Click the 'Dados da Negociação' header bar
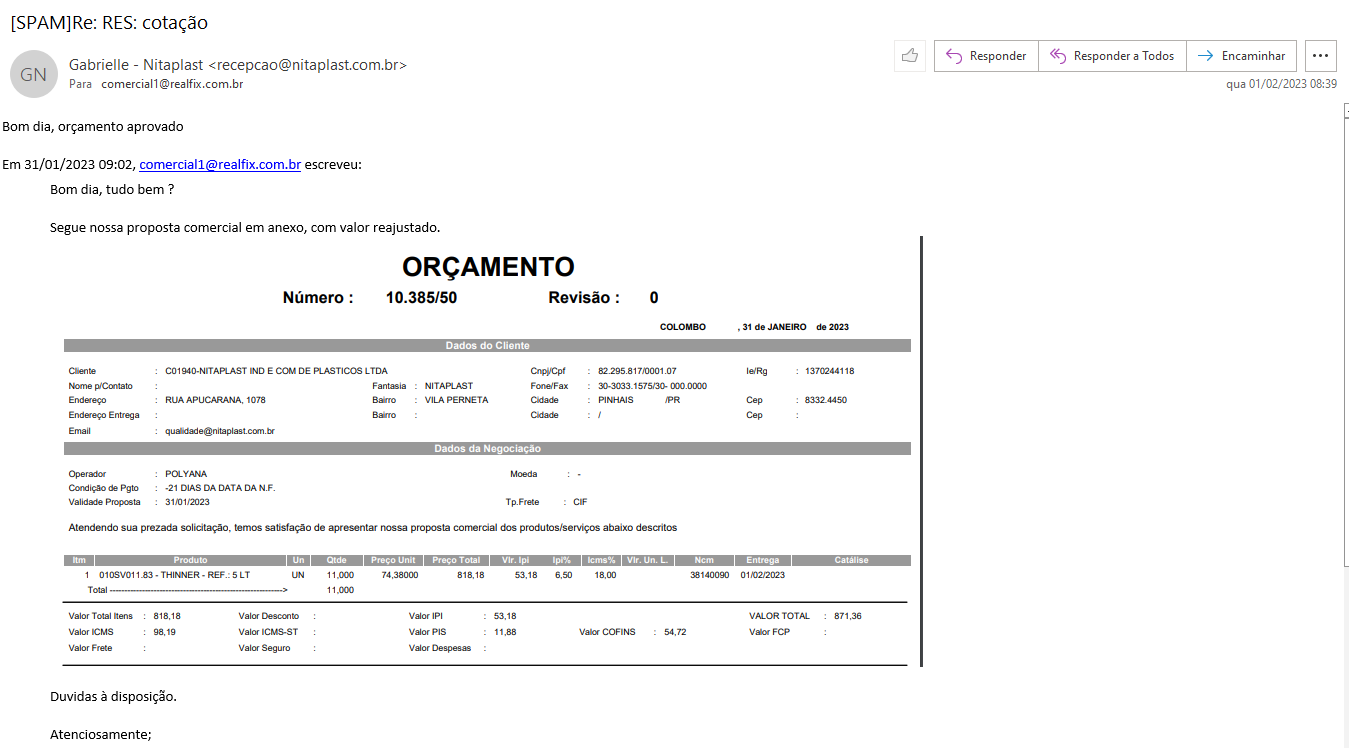The height and width of the screenshot is (748, 1349). (x=487, y=449)
